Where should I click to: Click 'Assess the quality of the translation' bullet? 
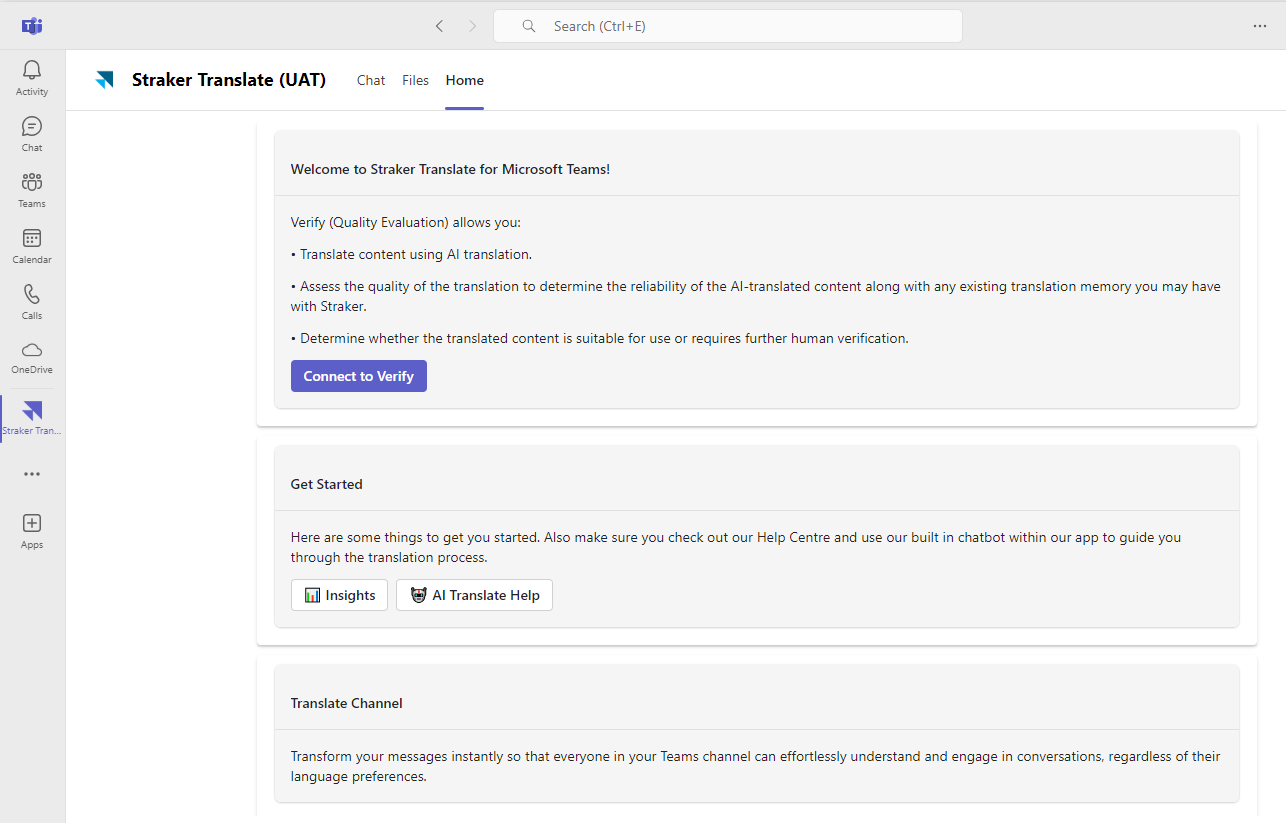click(756, 296)
